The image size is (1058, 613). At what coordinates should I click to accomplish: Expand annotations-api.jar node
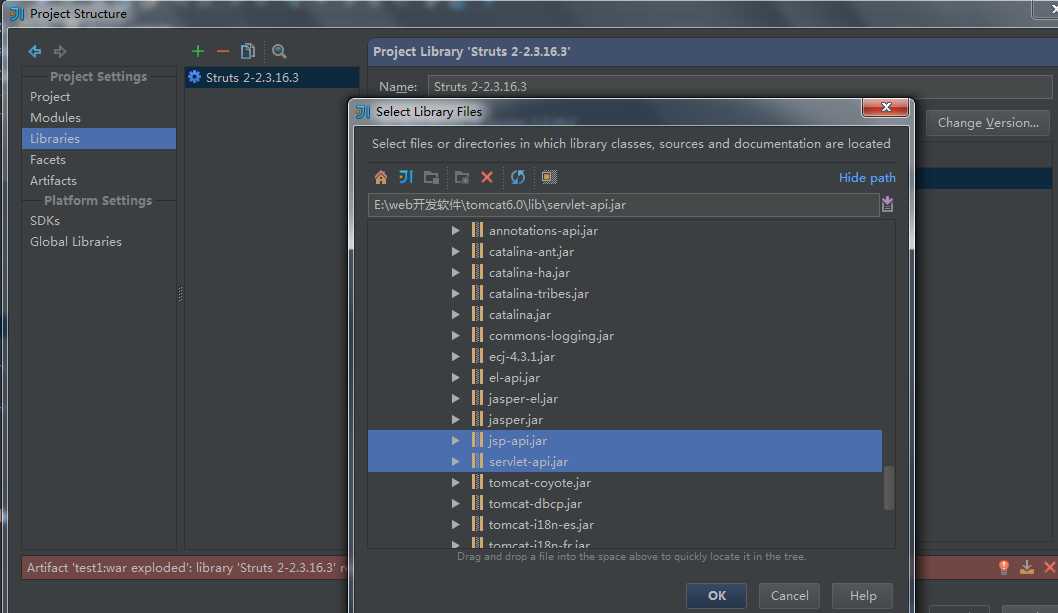point(456,231)
